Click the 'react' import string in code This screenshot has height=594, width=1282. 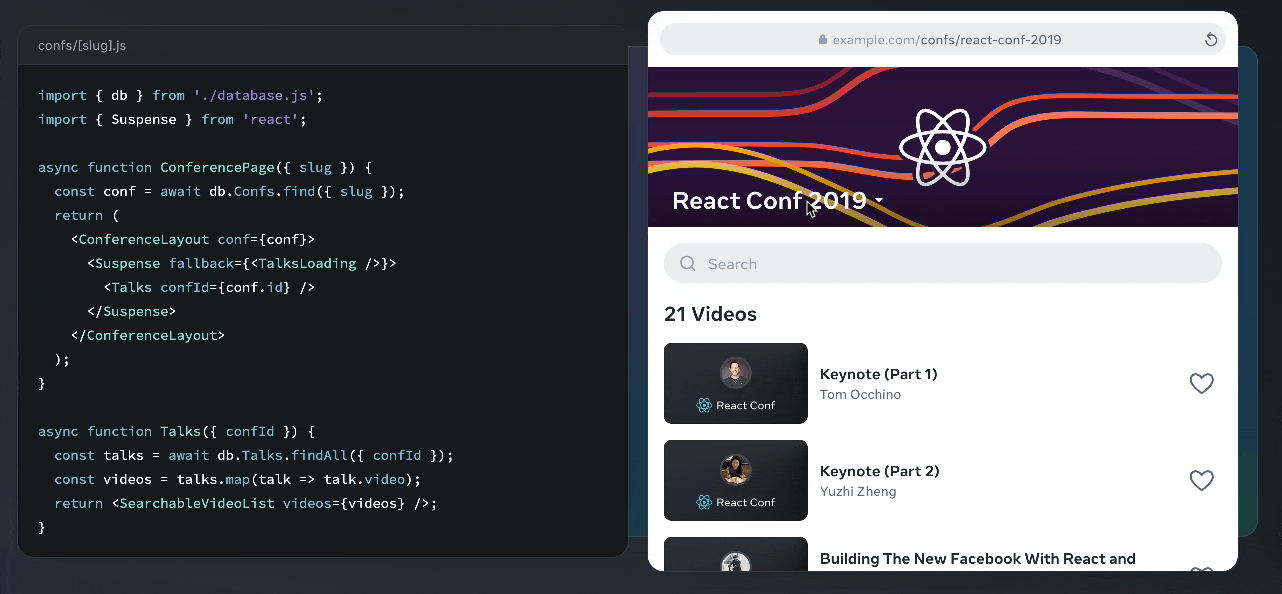[x=270, y=119]
